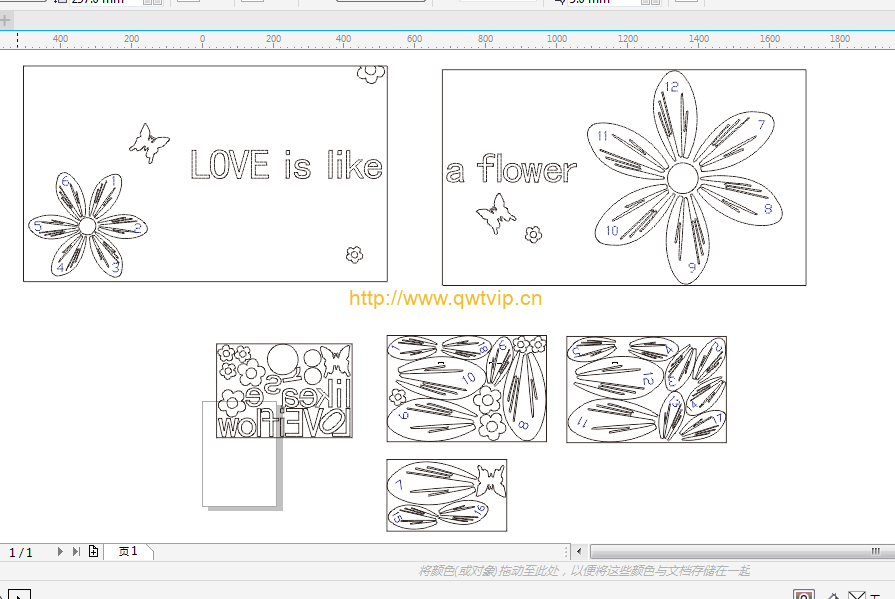The height and width of the screenshot is (599, 895).
Task: Click the scroll-left arrow of horizontal scrollbar
Action: click(579, 552)
